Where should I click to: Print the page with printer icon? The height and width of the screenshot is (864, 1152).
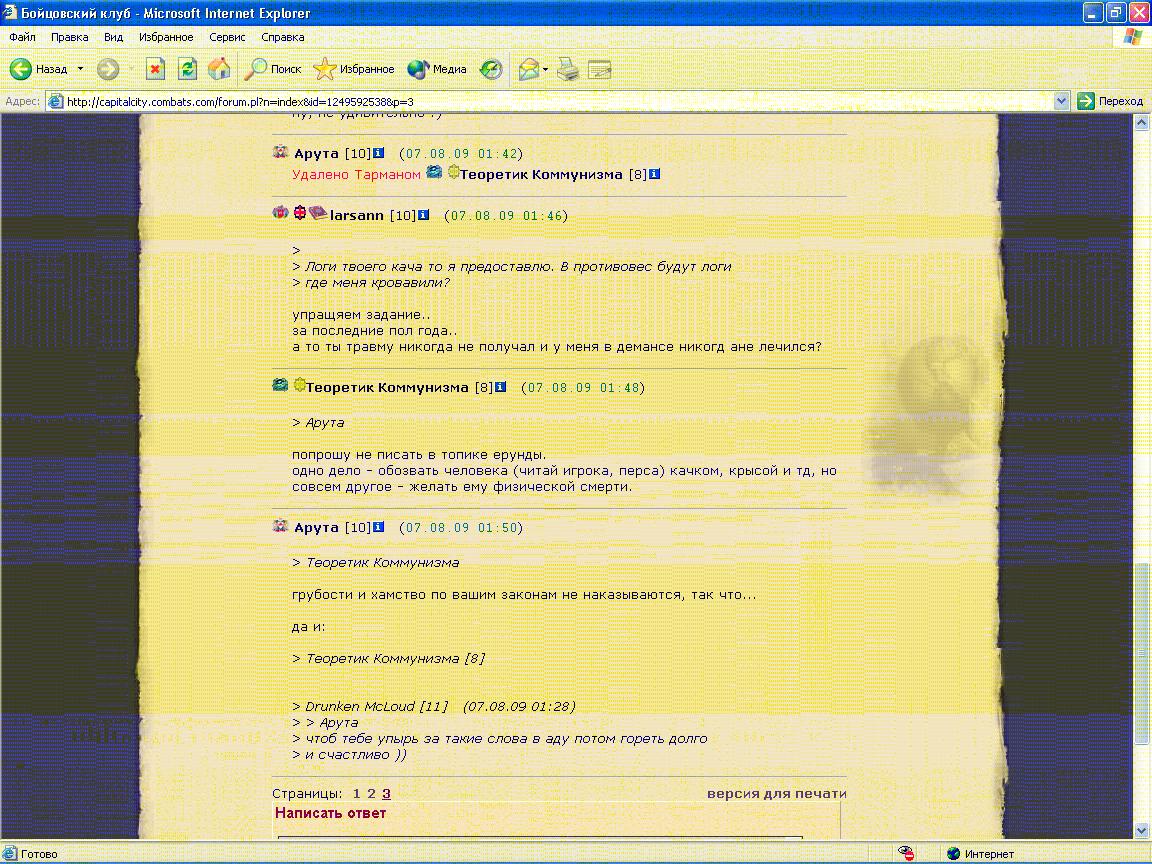(567, 69)
